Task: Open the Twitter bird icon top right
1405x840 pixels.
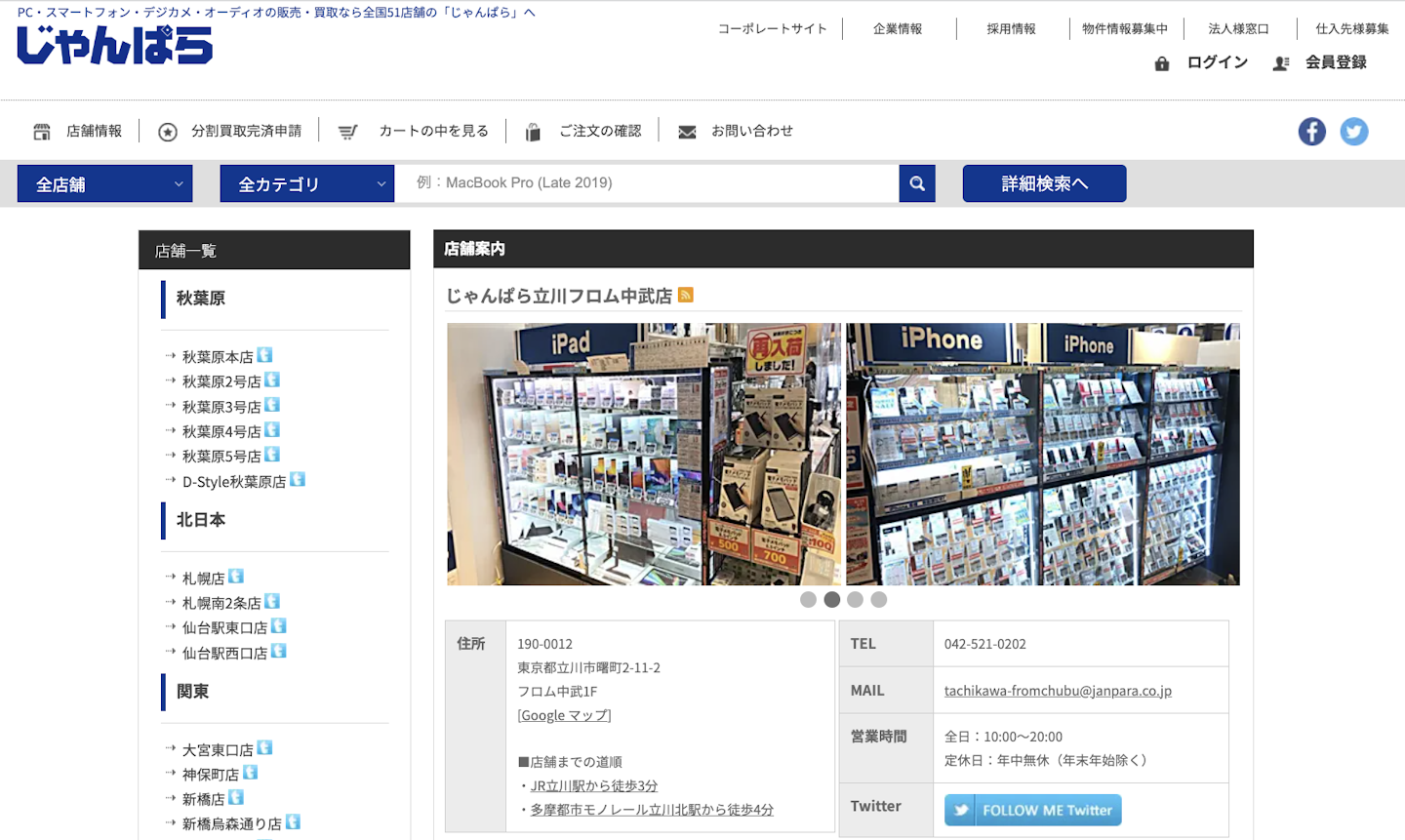Action: pos(1354,131)
